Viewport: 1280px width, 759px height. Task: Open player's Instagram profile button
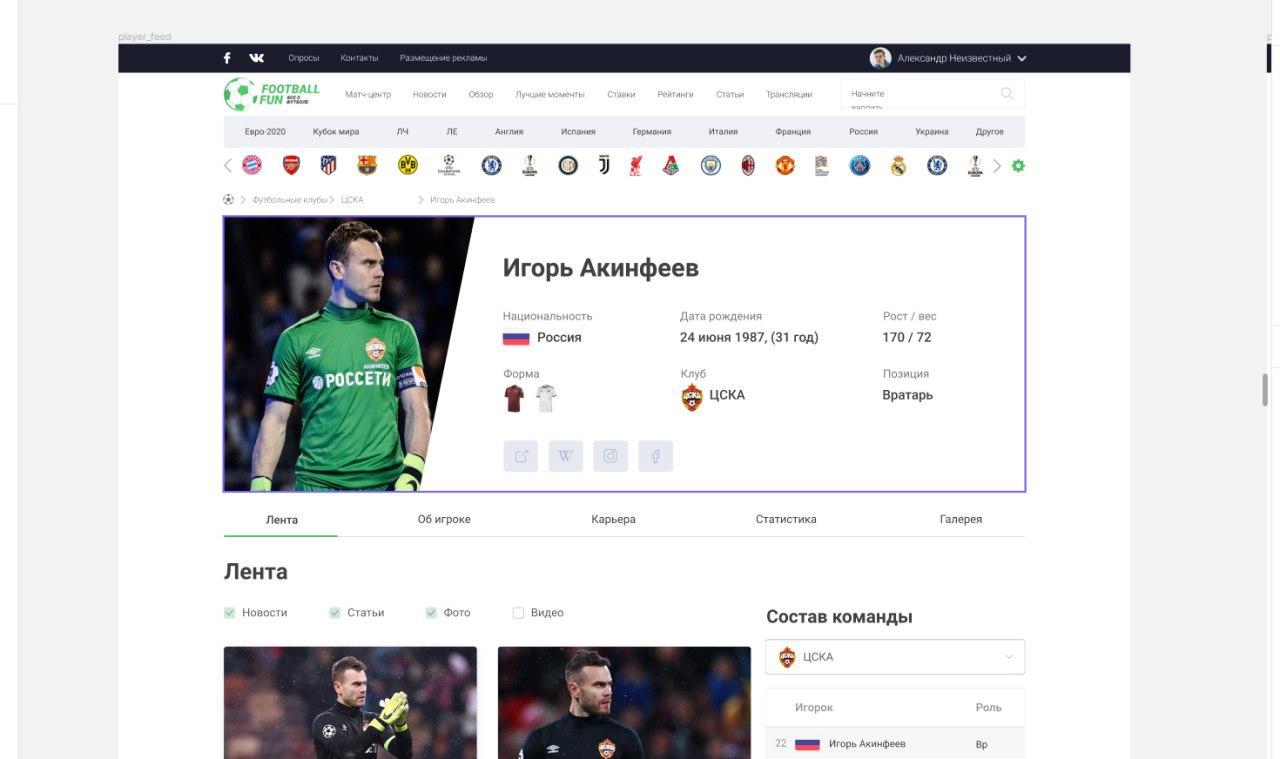coord(610,456)
